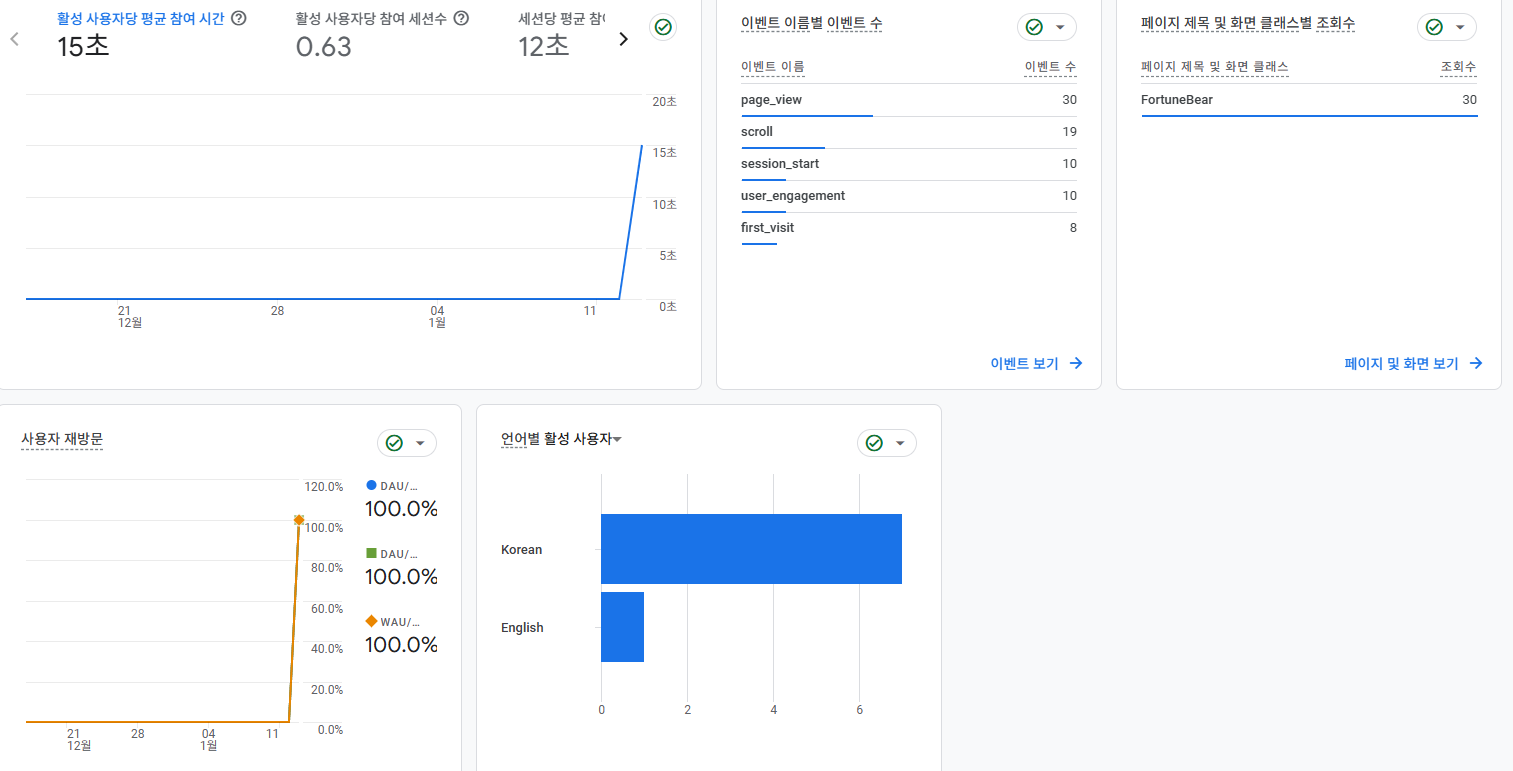Click the green square DAU legend marker
Screen dimensions: 1513x771
372,553
